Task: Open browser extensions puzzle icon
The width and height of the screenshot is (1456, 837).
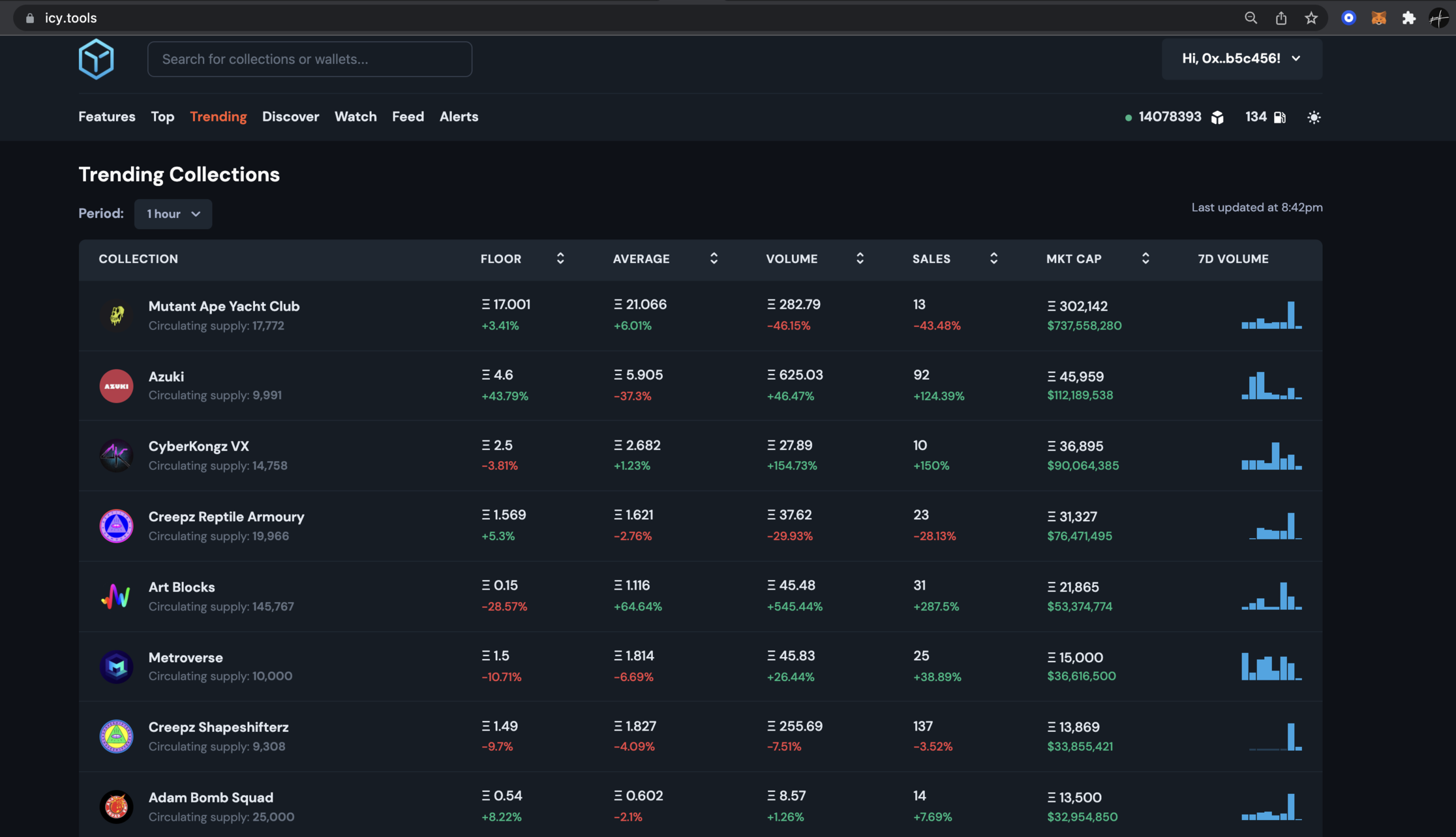Action: pyautogui.click(x=1409, y=18)
